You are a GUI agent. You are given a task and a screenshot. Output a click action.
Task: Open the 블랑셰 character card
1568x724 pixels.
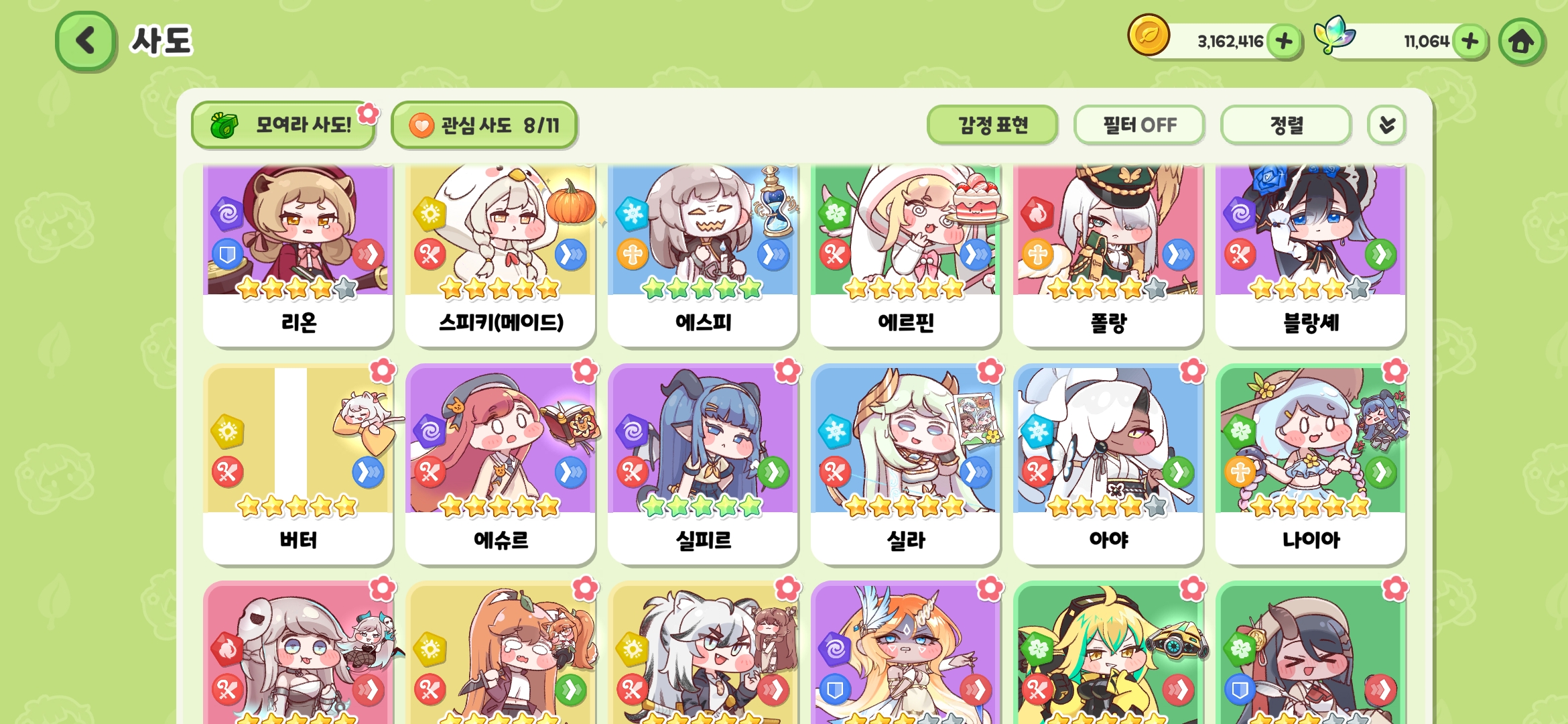1311,255
